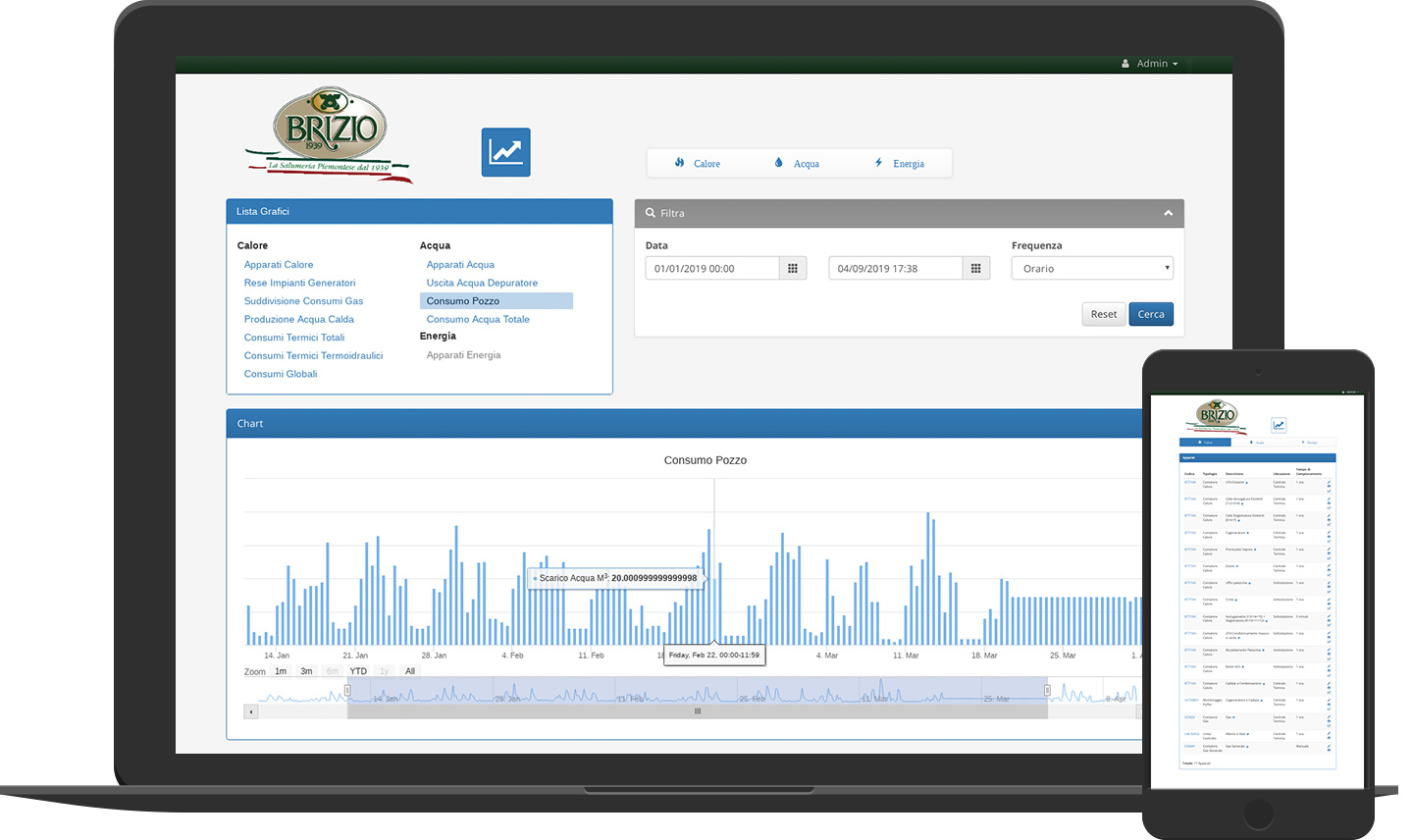This screenshot has height=840, width=1413.
Task: Collapse the Filtra panel chevron
Action: (x=1168, y=213)
